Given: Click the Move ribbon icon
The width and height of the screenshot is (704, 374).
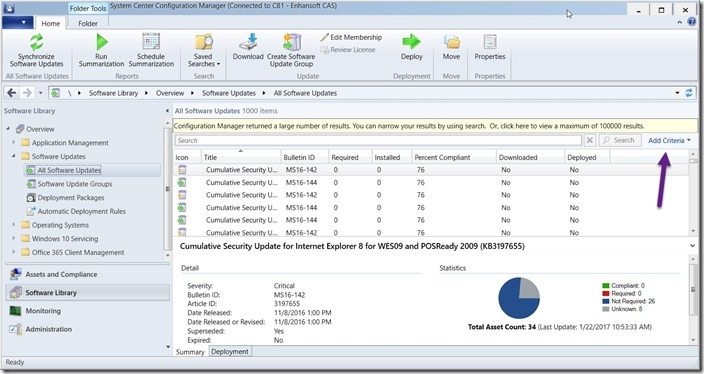Looking at the screenshot, I should 451,42.
